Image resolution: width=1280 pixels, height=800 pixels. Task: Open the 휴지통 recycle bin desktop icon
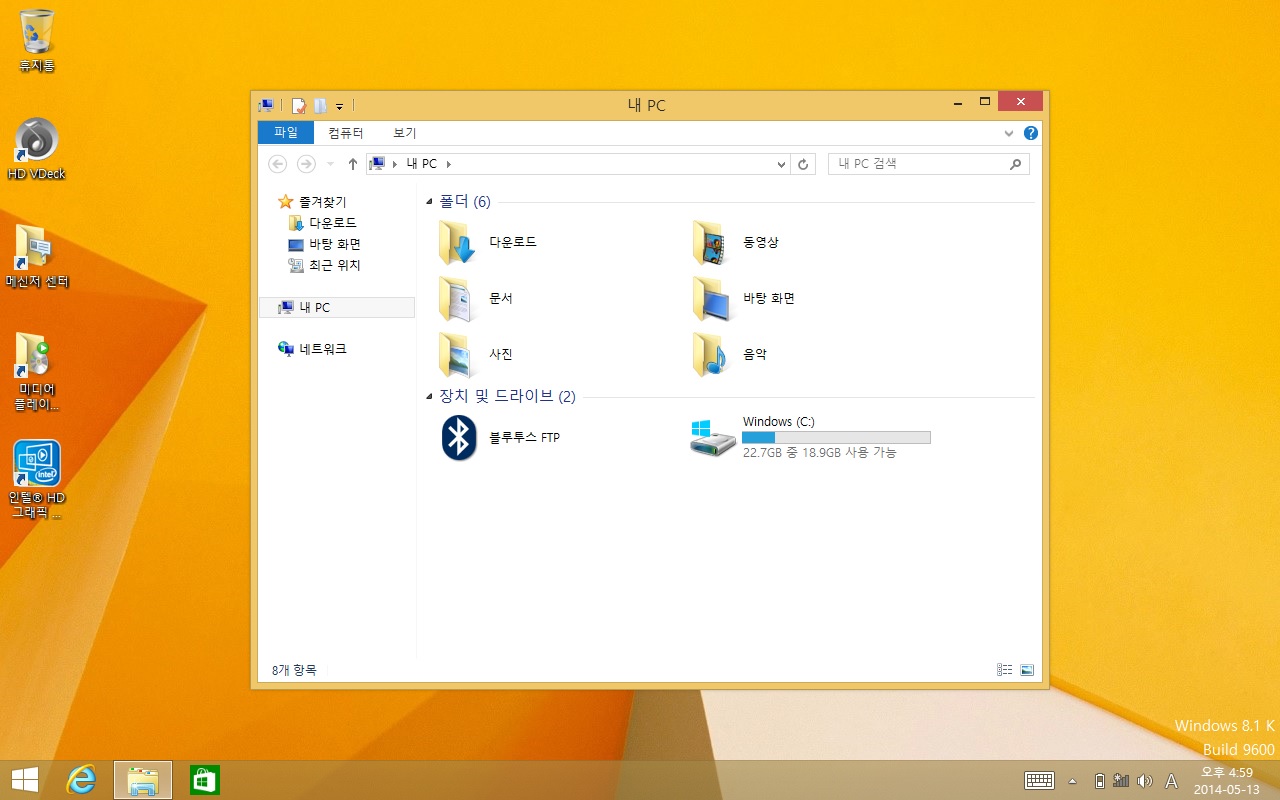[37, 40]
